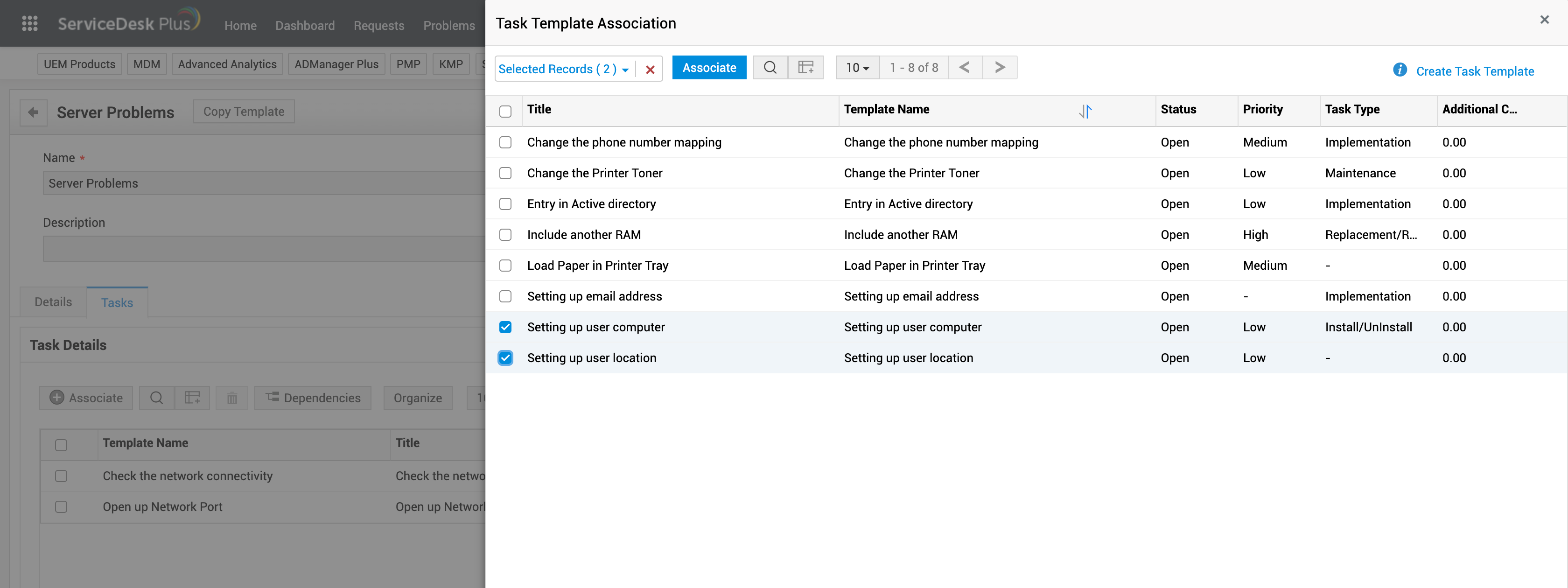Screen dimensions: 1568x588
Task: Click the Name input field
Action: point(264,183)
